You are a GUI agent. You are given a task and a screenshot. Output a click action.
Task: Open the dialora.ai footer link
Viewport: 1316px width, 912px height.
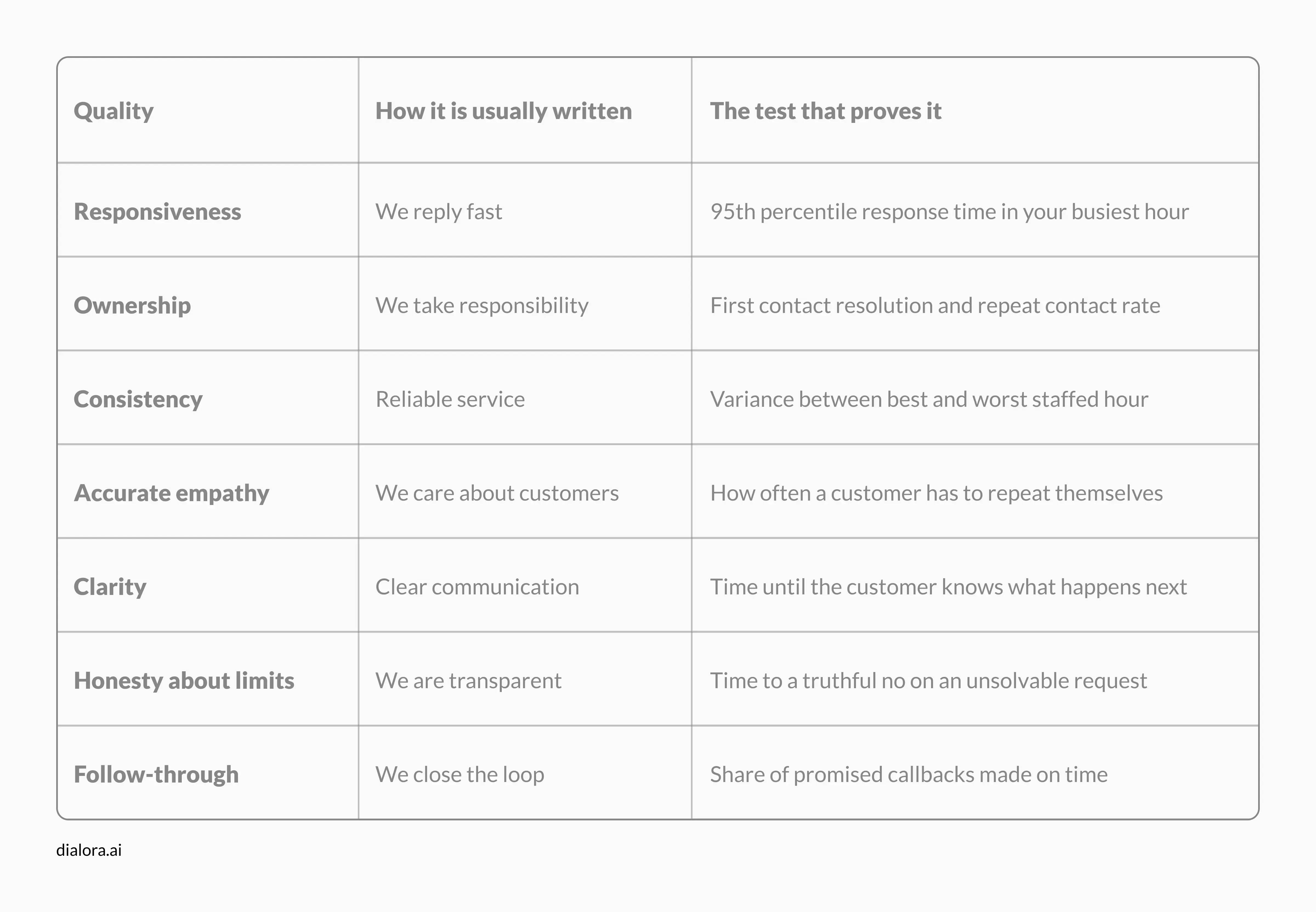[89, 850]
